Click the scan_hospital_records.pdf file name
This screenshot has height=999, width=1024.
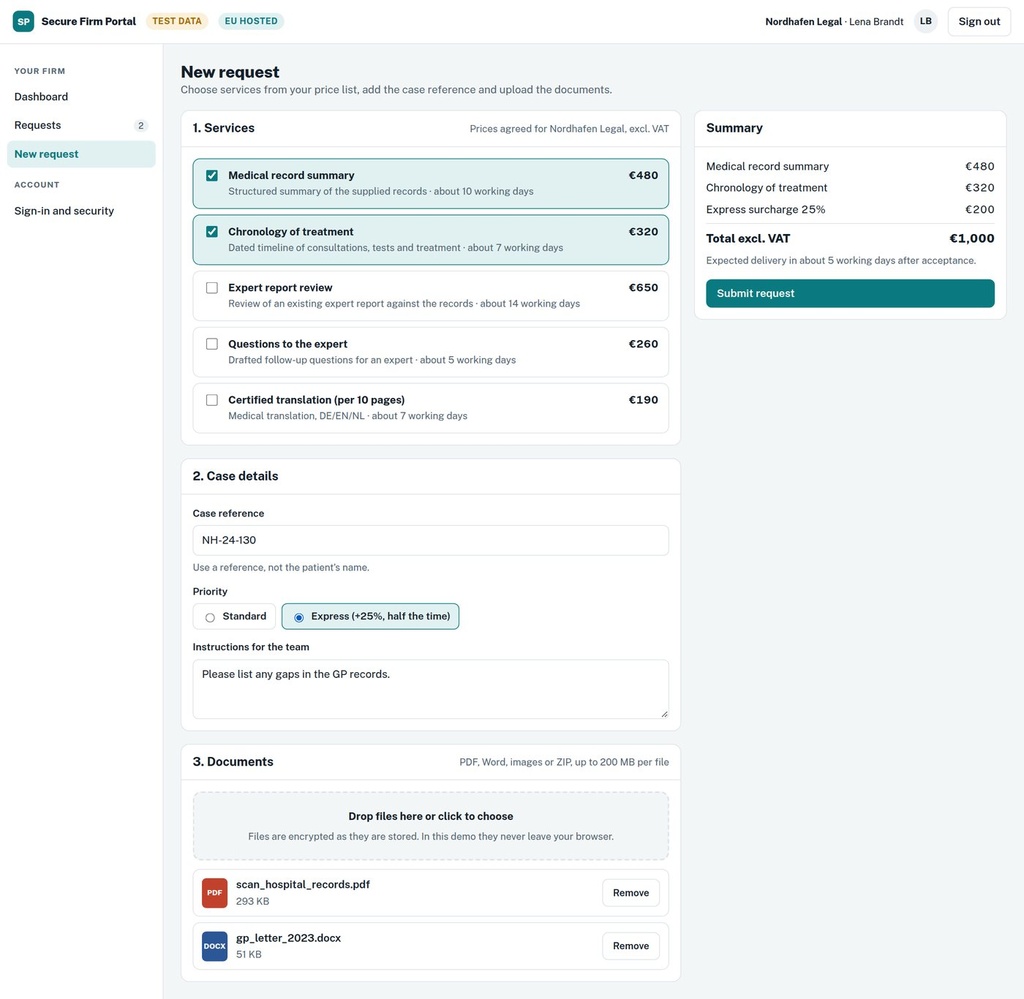pos(302,885)
